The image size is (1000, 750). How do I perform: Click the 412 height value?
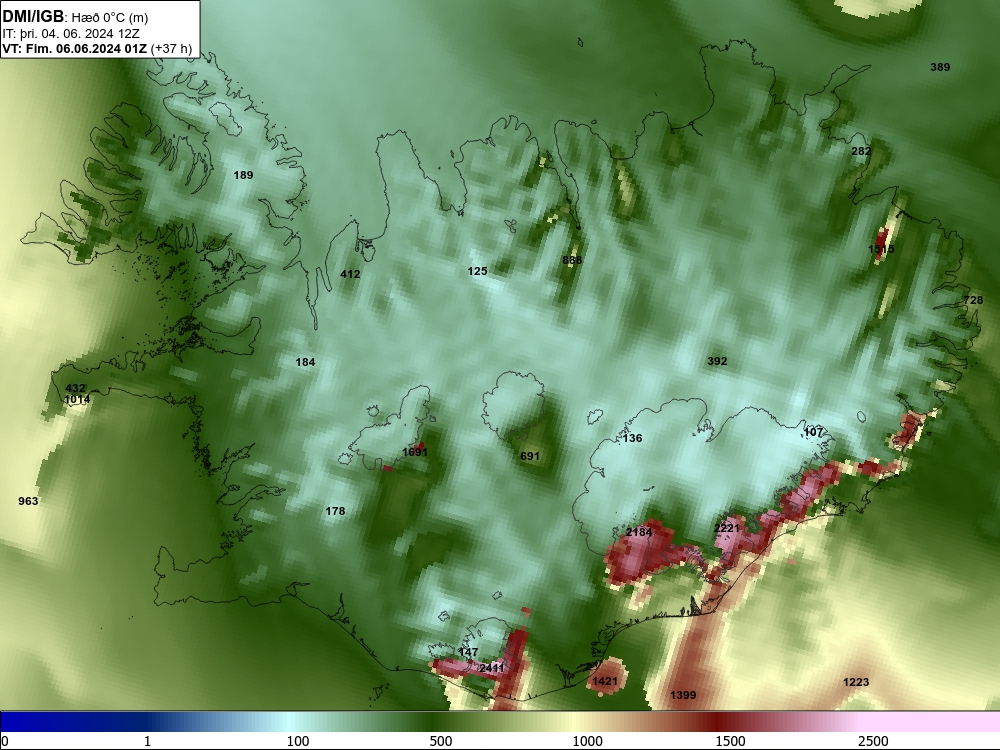click(350, 274)
